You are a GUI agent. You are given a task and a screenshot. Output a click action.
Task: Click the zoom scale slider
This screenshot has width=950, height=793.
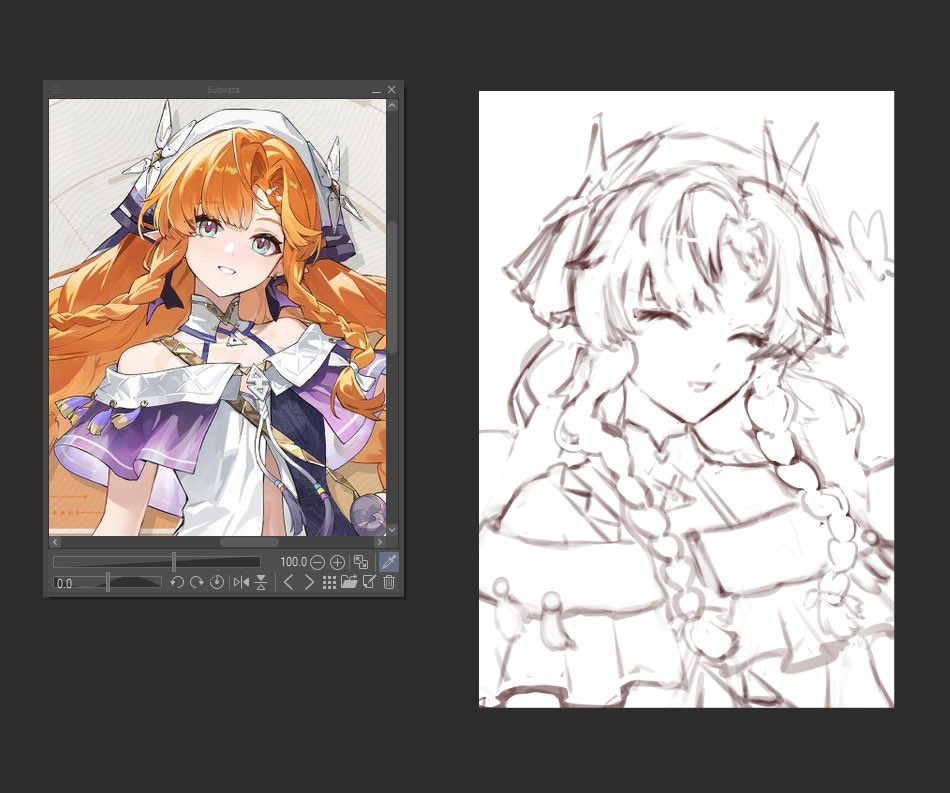click(157, 562)
